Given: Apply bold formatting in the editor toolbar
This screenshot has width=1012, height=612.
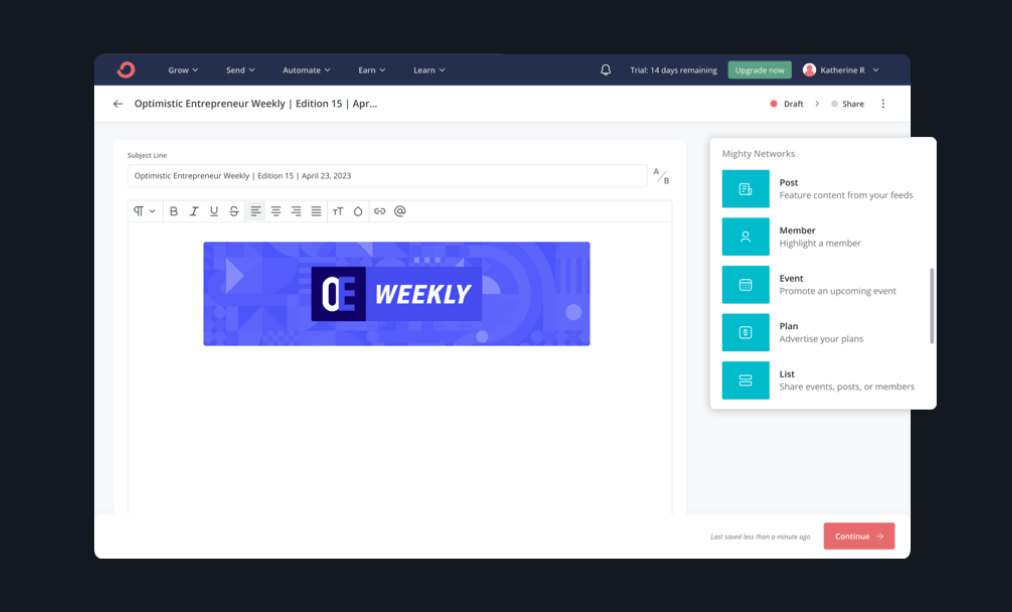Looking at the screenshot, I should pos(174,211).
